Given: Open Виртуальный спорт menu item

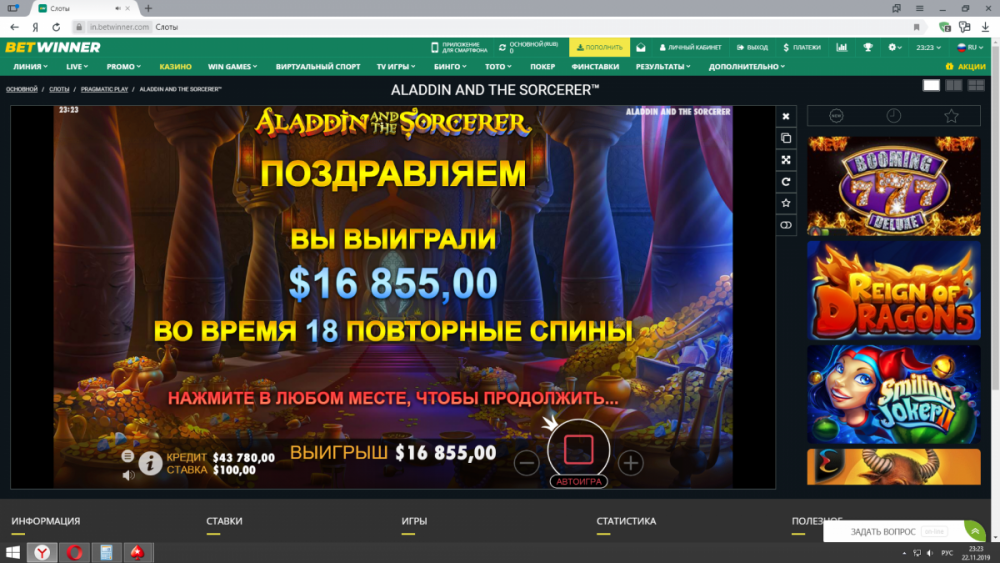Looking at the screenshot, I should click(318, 66).
